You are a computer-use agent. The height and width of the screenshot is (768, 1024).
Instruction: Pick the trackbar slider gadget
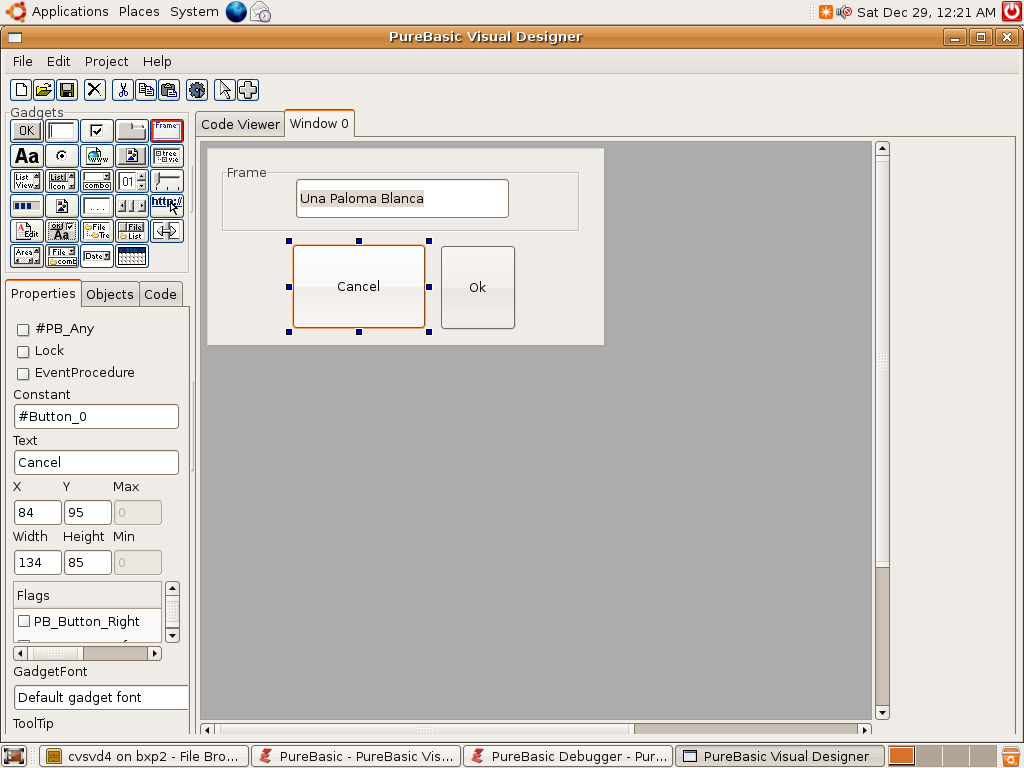point(167,181)
